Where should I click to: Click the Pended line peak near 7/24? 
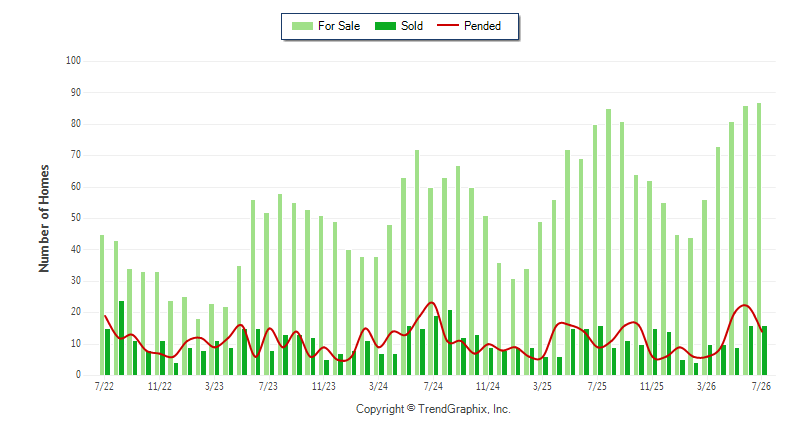432,302
